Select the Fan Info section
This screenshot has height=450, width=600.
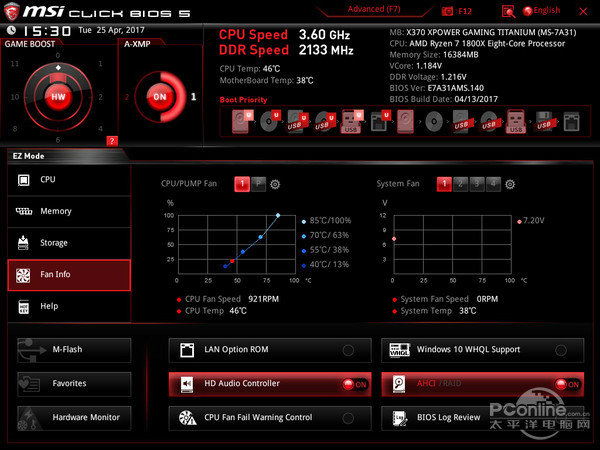click(69, 275)
